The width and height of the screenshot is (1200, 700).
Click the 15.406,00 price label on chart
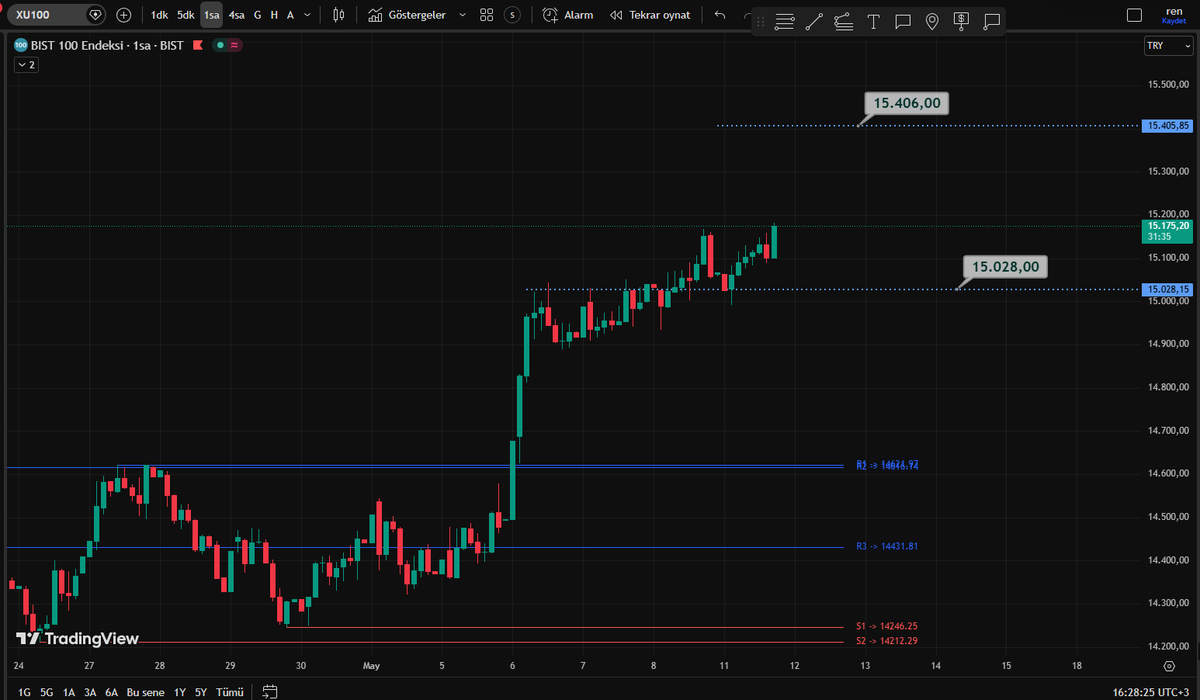pos(906,102)
